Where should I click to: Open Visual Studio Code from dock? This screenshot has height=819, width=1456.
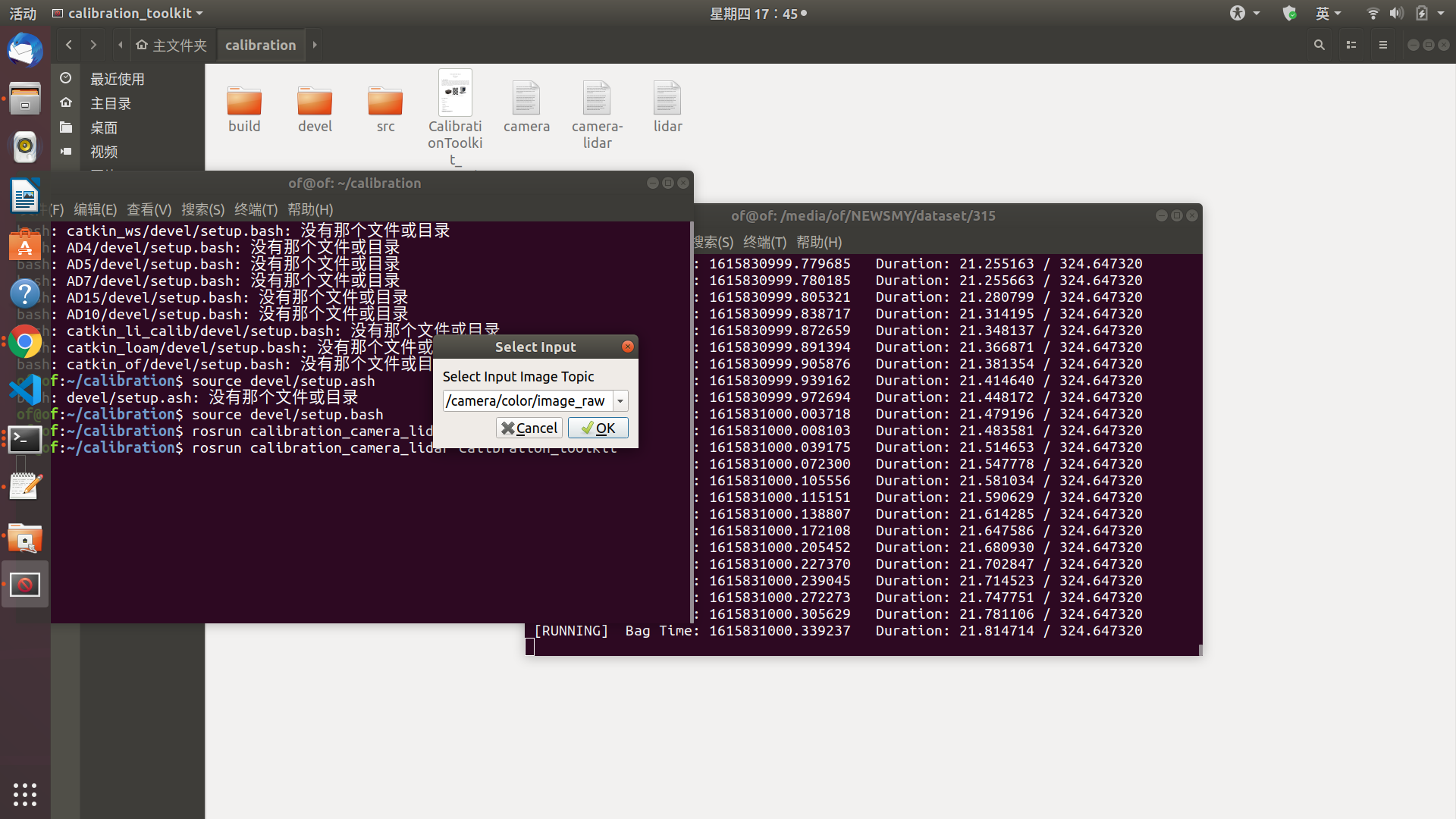tap(25, 391)
